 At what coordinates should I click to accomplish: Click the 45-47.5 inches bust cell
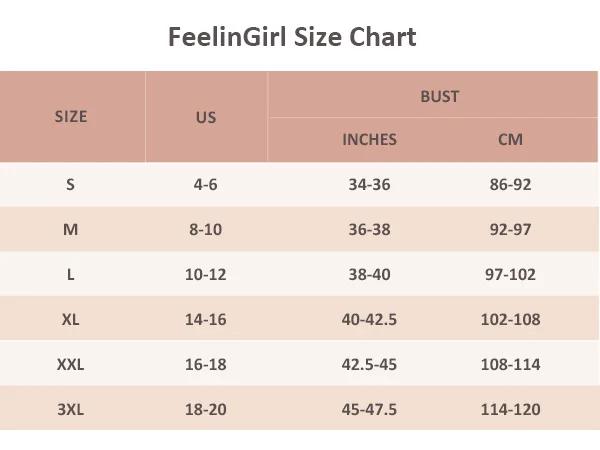tap(369, 409)
